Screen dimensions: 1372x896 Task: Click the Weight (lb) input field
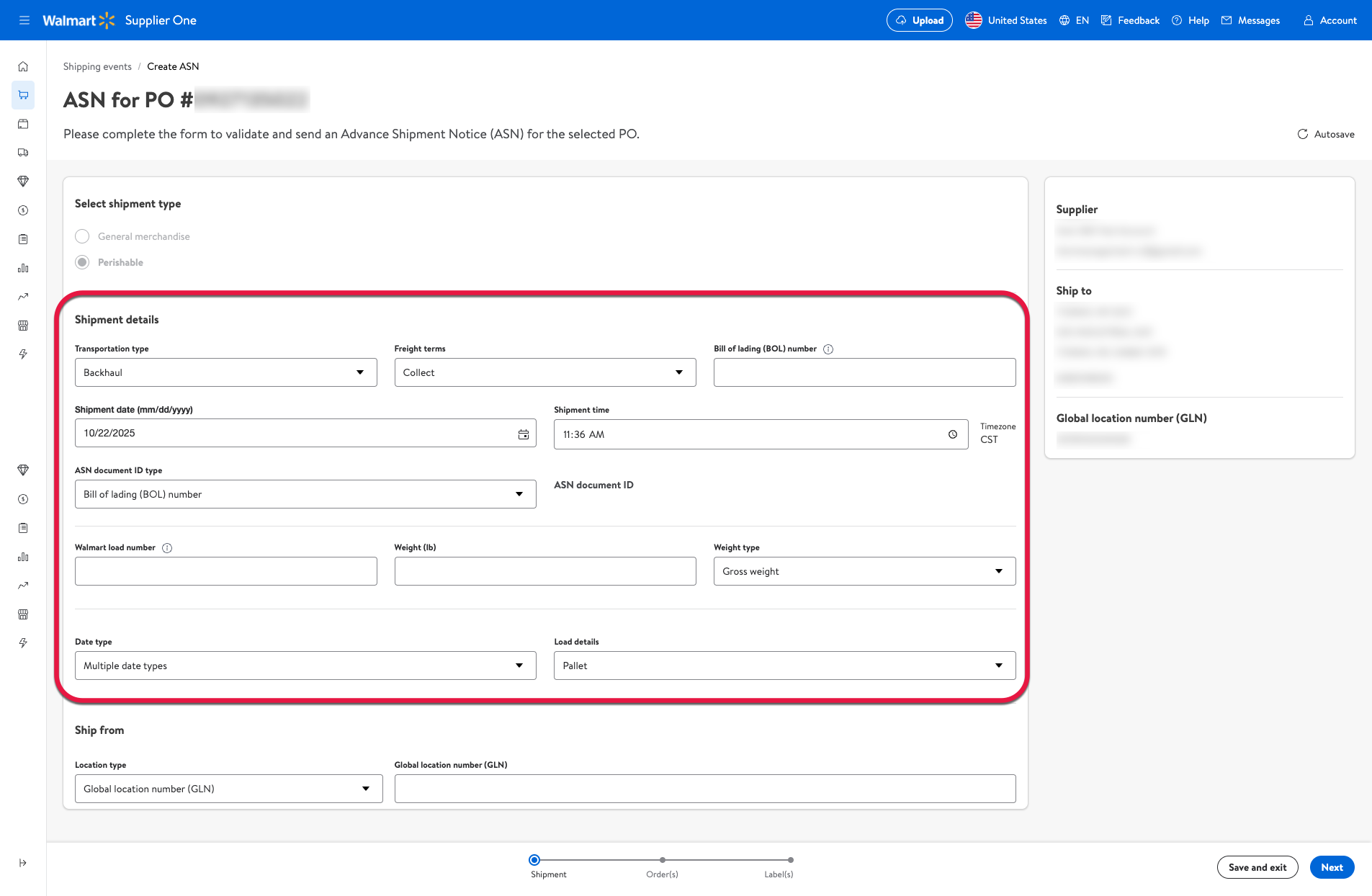(x=544, y=571)
